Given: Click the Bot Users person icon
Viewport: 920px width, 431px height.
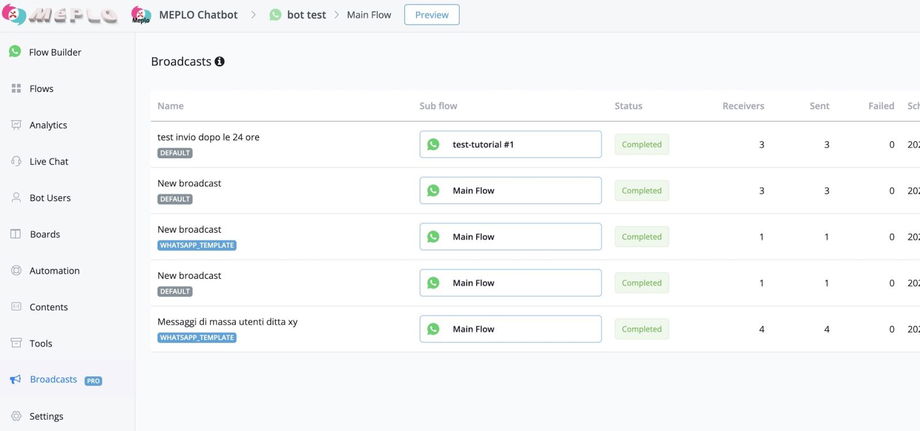Looking at the screenshot, I should click(16, 198).
